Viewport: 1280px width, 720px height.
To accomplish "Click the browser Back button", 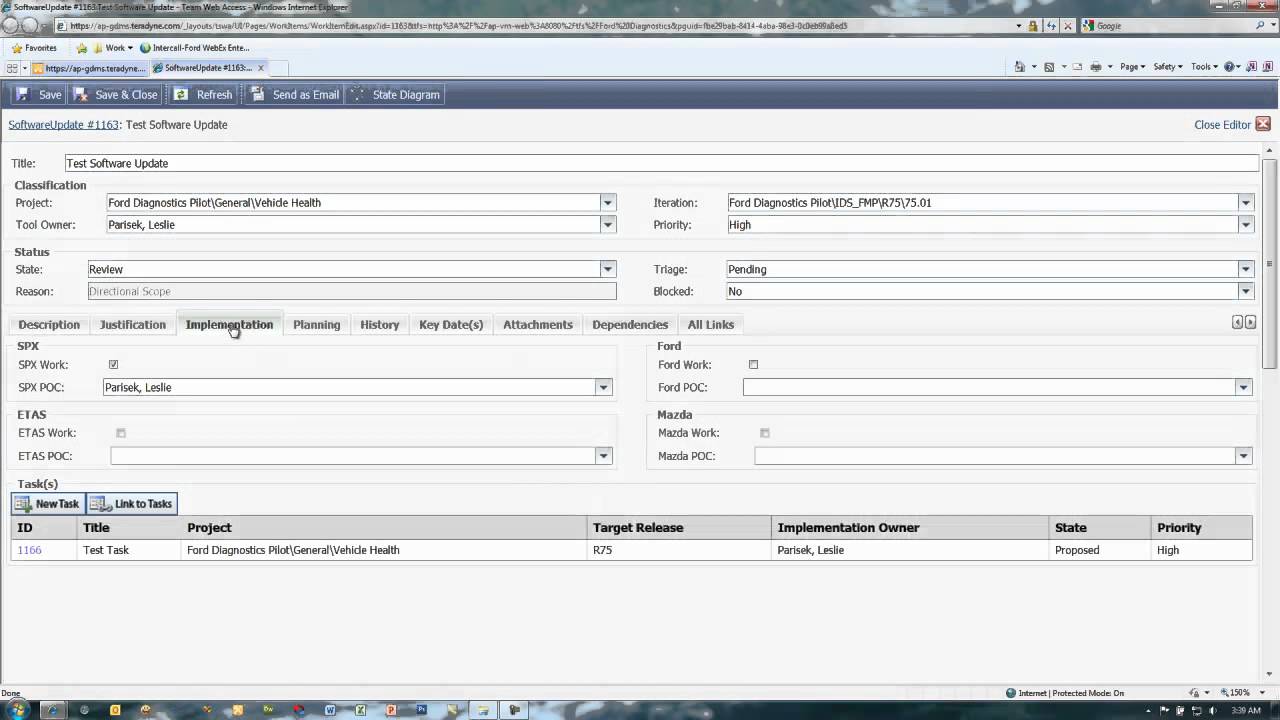I will 12,26.
